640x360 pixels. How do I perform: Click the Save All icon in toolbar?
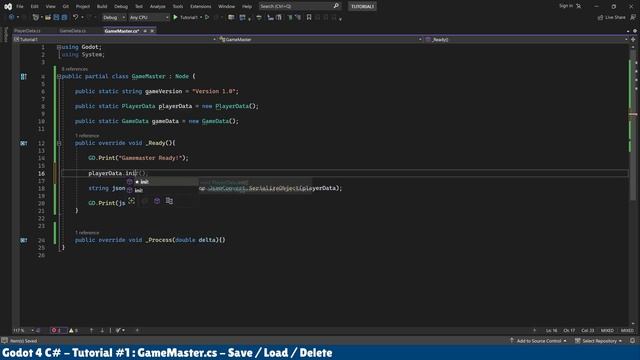64,18
